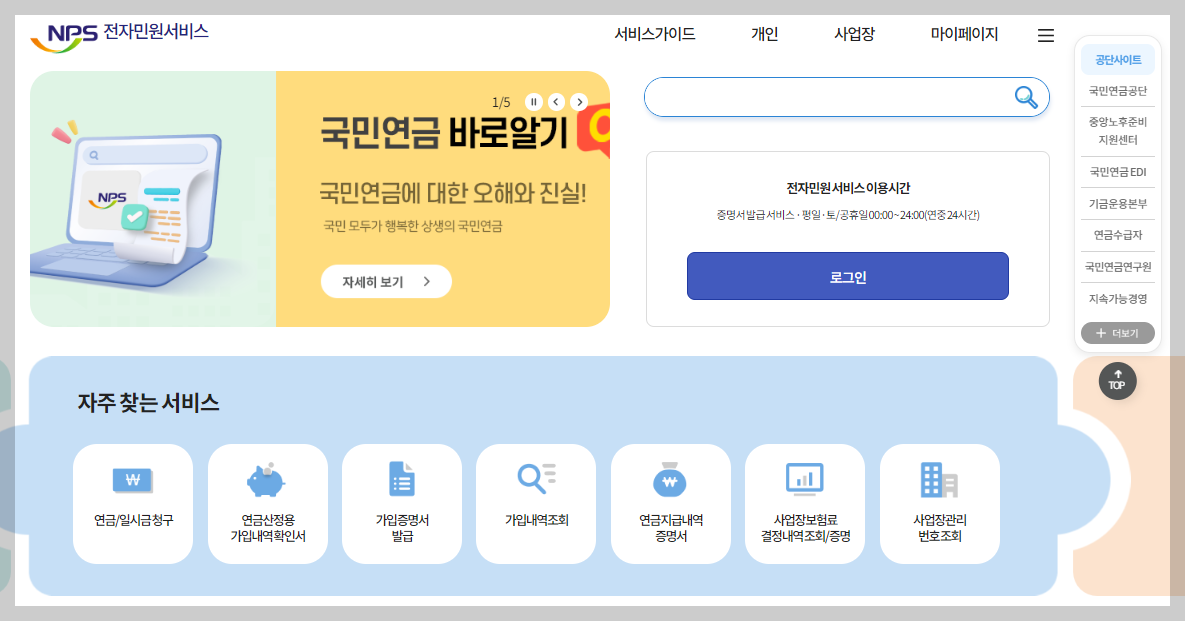Open 중앙노후준비 지원센터 link
This screenshot has width=1185, height=621.
click(1118, 131)
